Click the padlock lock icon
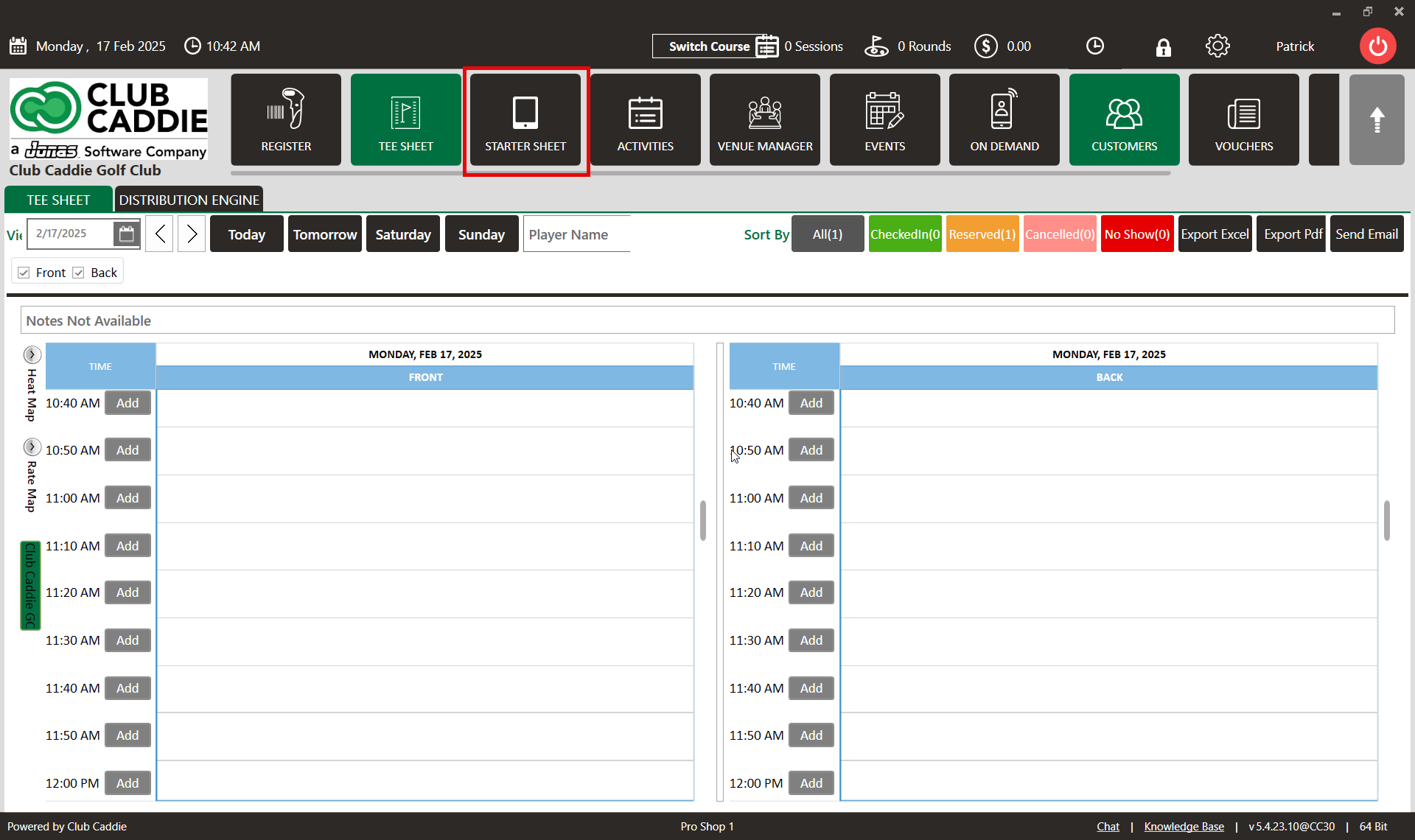The image size is (1415, 840). click(1163, 47)
